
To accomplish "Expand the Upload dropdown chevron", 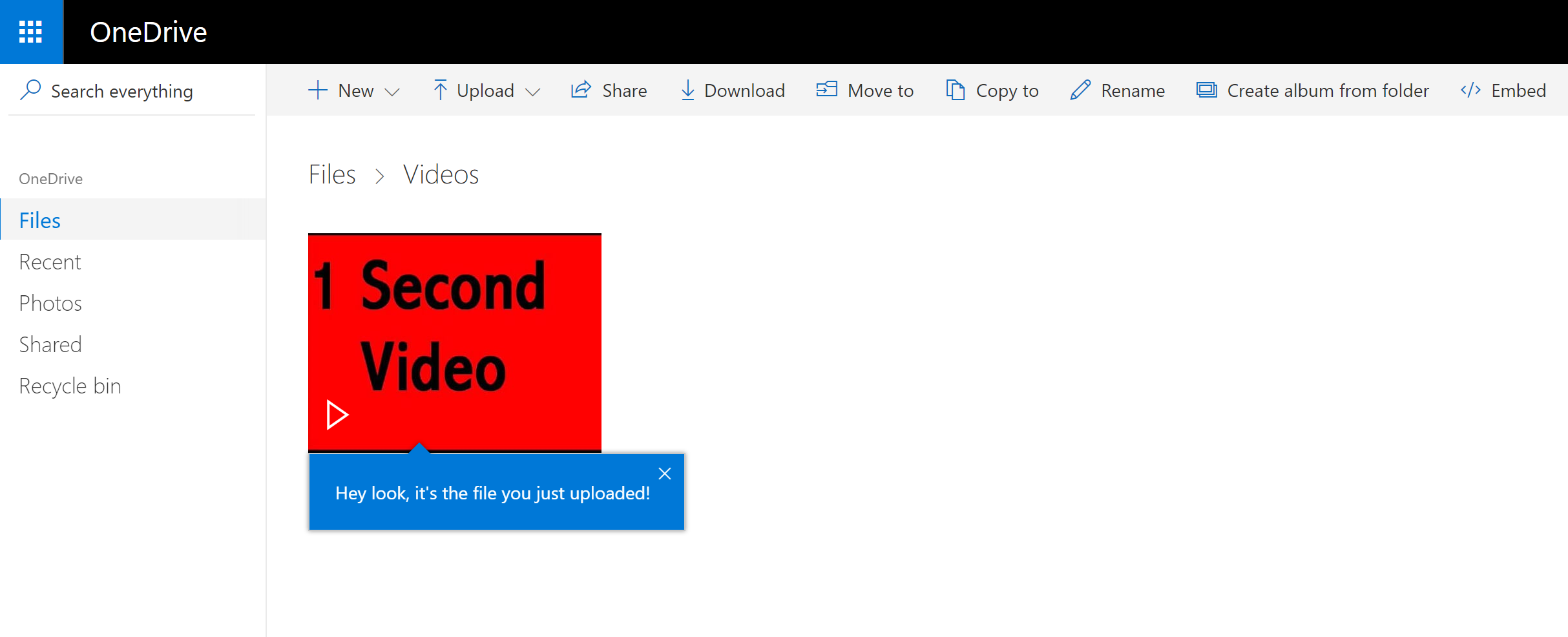I will pos(533,92).
